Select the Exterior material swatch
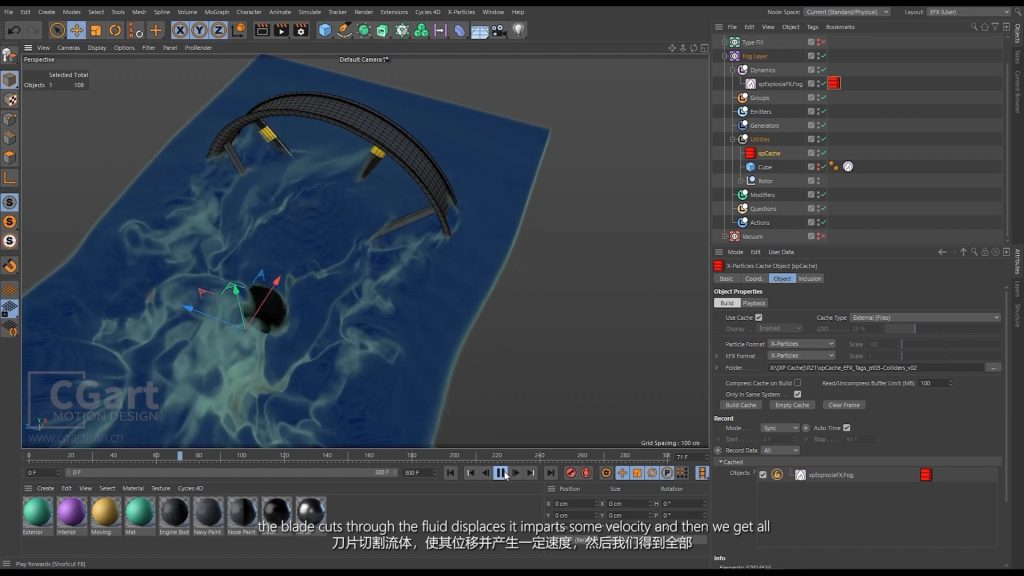This screenshot has width=1024, height=576. click(37, 511)
